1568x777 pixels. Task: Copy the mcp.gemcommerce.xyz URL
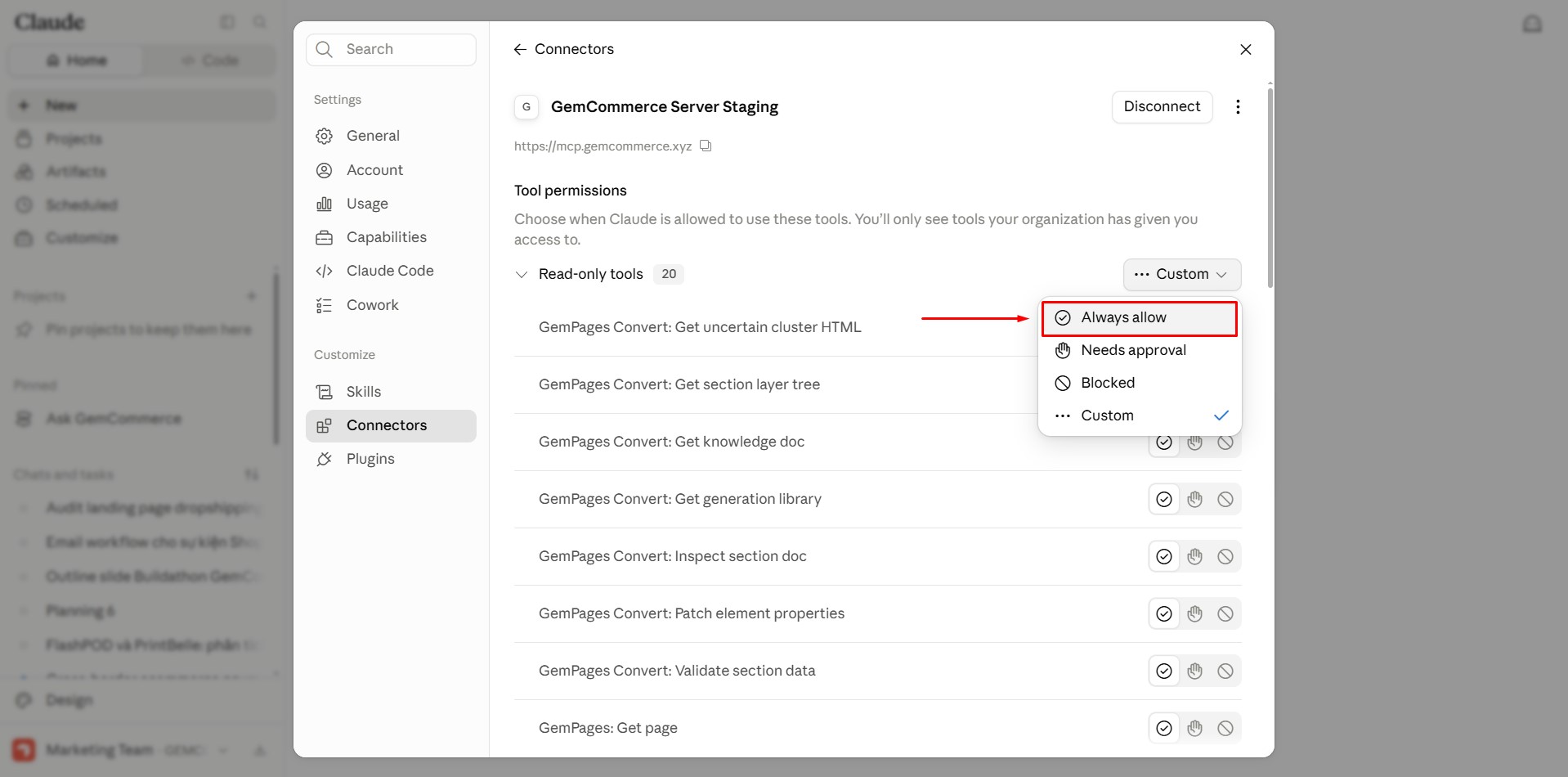[706, 146]
